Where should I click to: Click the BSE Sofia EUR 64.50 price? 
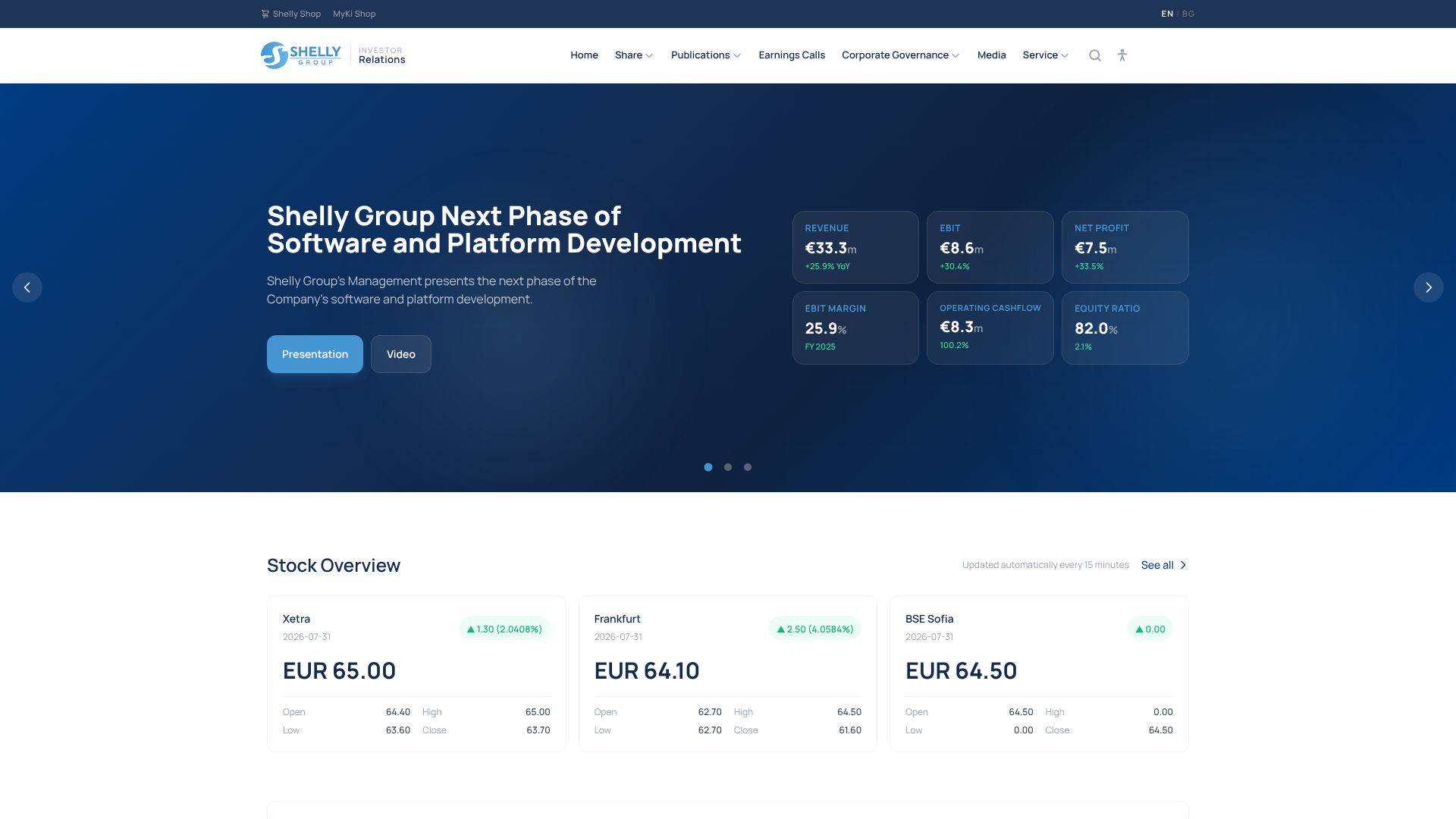(x=961, y=670)
